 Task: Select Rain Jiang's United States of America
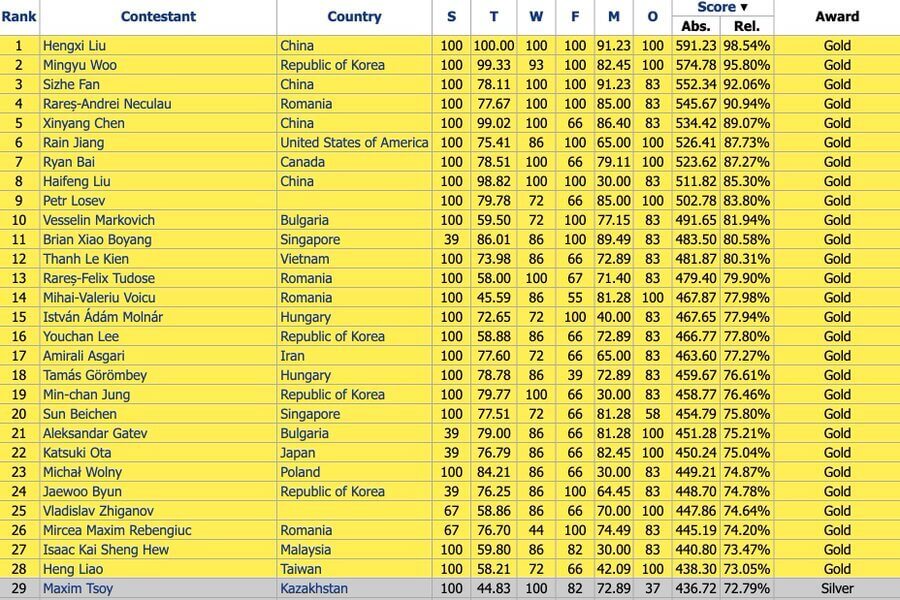tap(354, 143)
